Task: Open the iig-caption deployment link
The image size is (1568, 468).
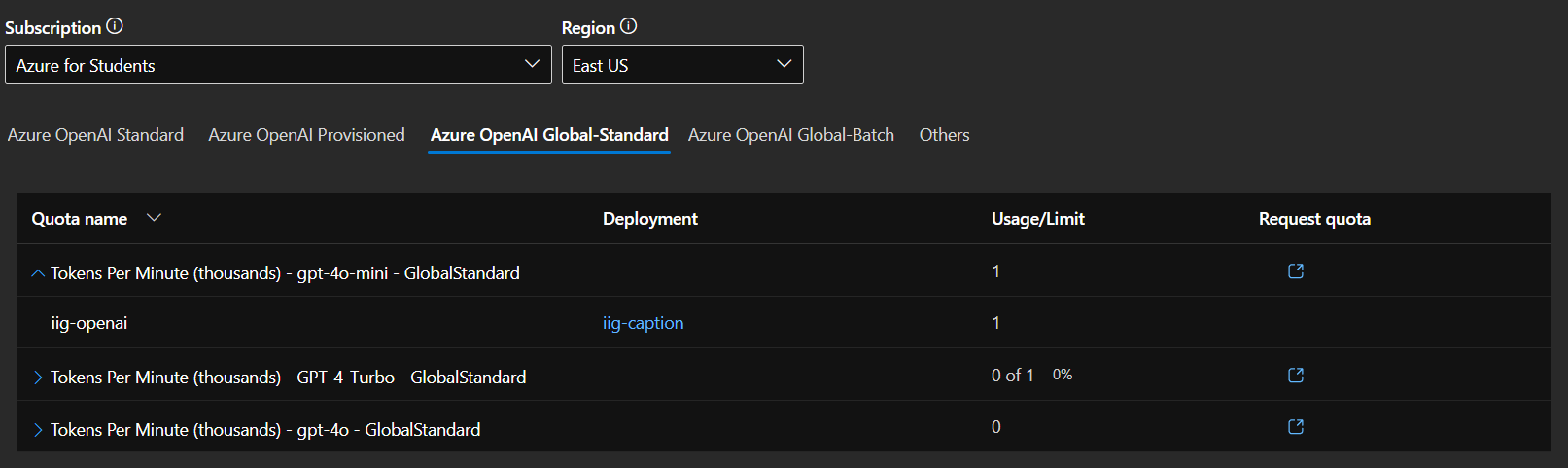Action: pos(643,323)
